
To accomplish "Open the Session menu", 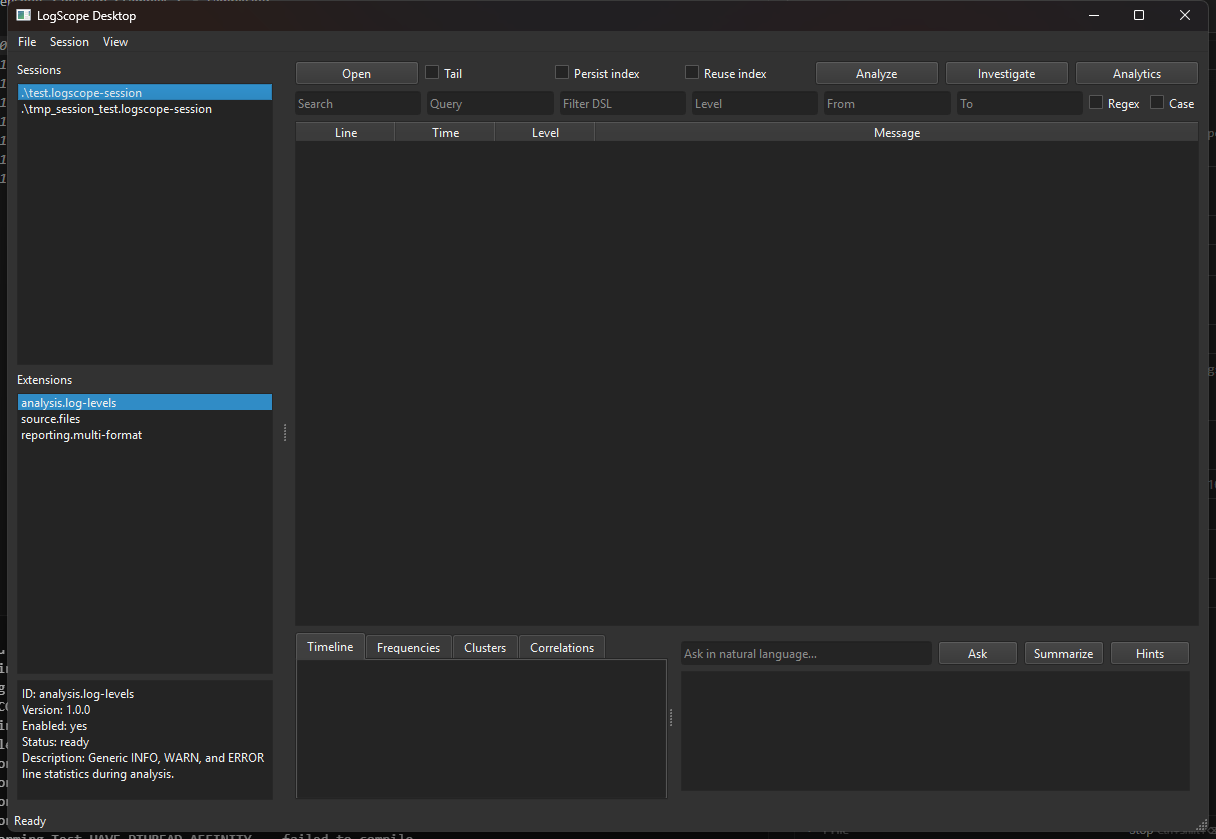I will pos(70,42).
